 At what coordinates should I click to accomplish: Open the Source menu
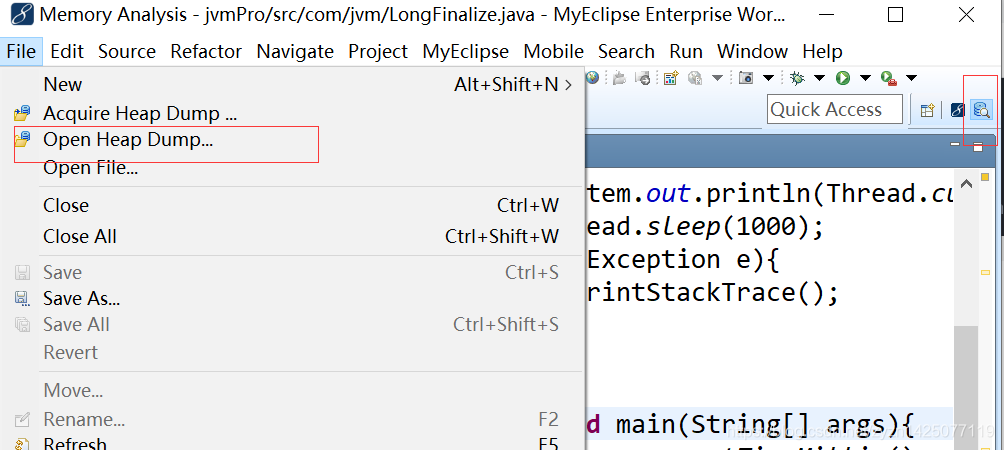tap(127, 51)
